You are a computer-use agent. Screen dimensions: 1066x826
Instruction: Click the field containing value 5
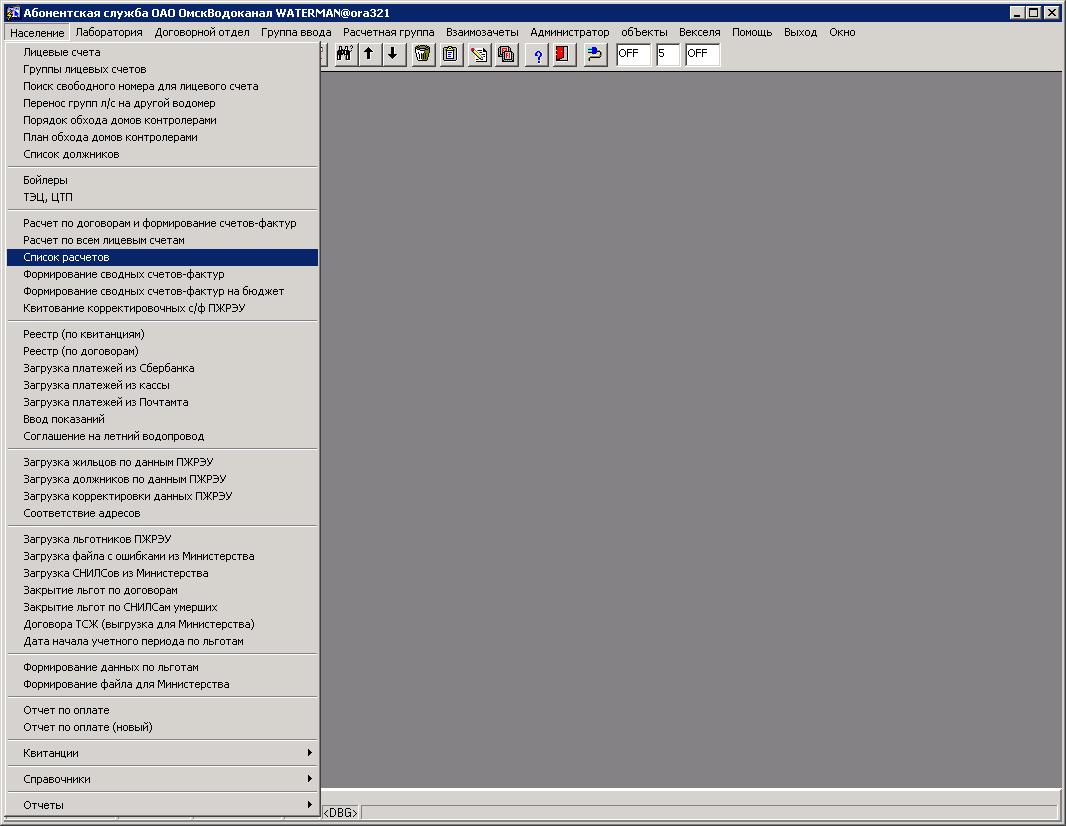point(667,54)
